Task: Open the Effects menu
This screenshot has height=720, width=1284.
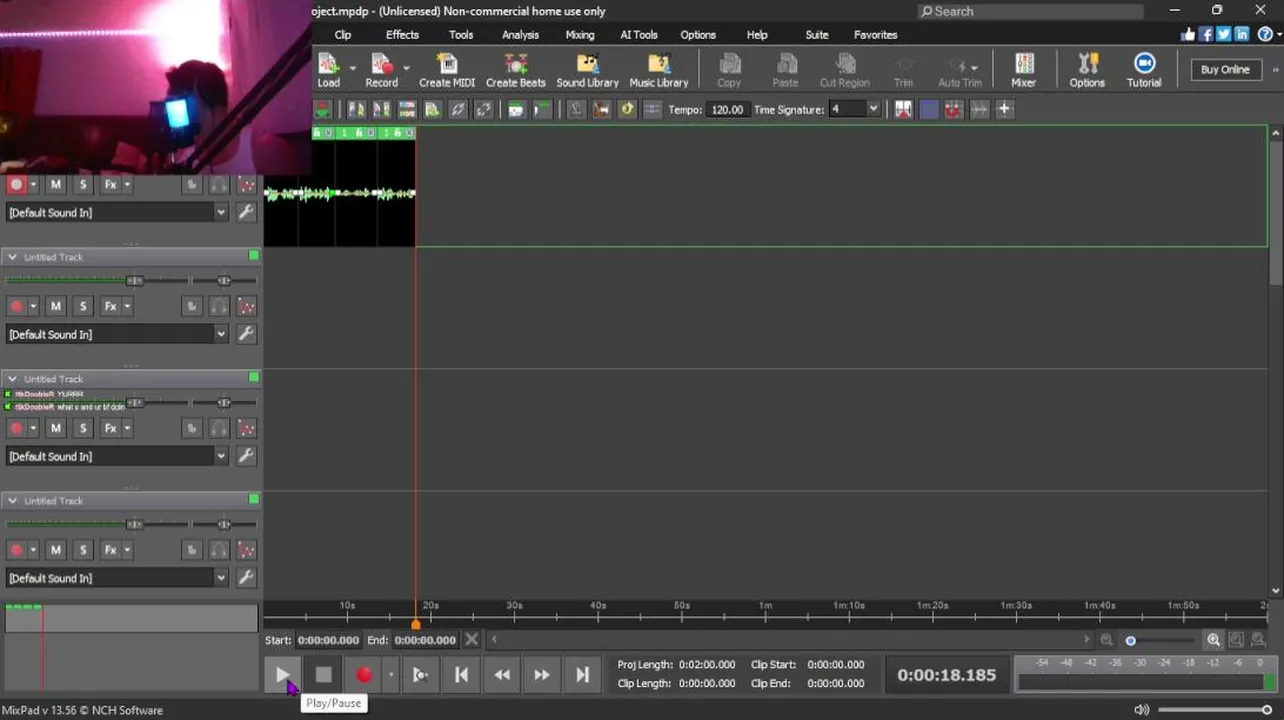Action: 402,35
